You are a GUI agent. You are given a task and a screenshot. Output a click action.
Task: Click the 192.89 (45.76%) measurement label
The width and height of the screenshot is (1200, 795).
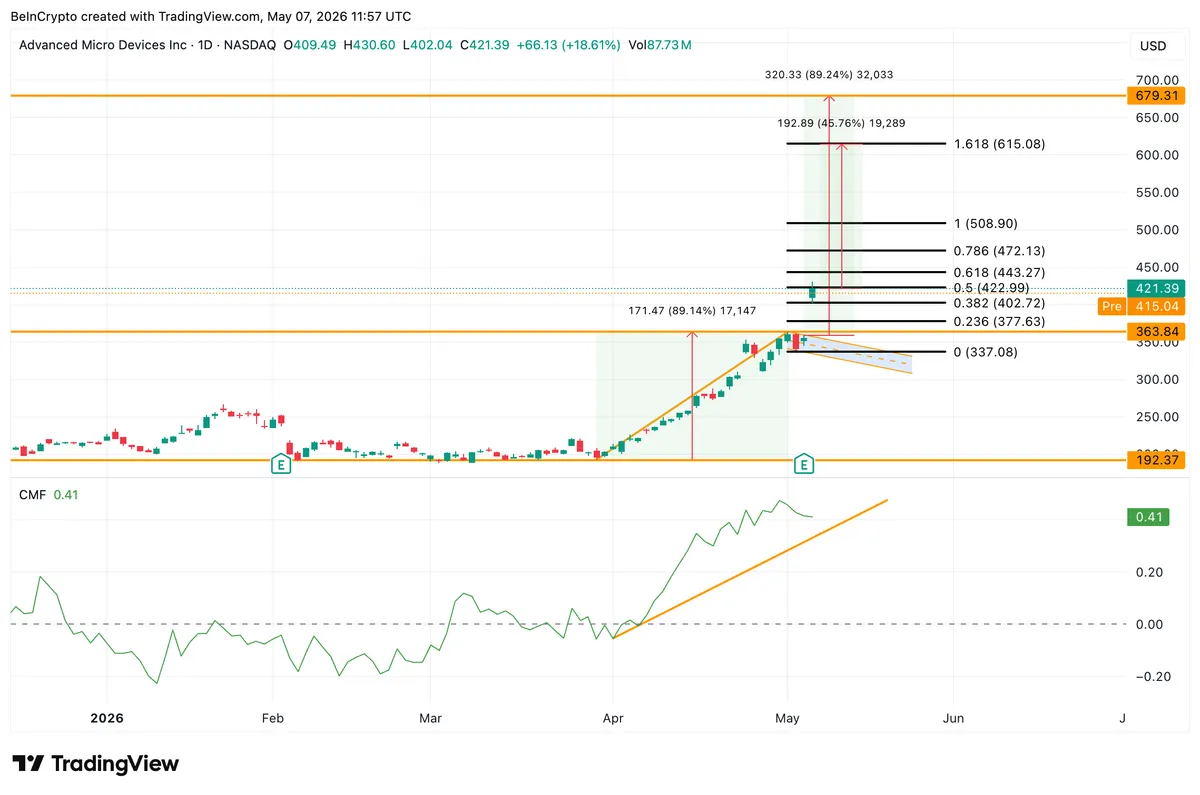pos(842,124)
